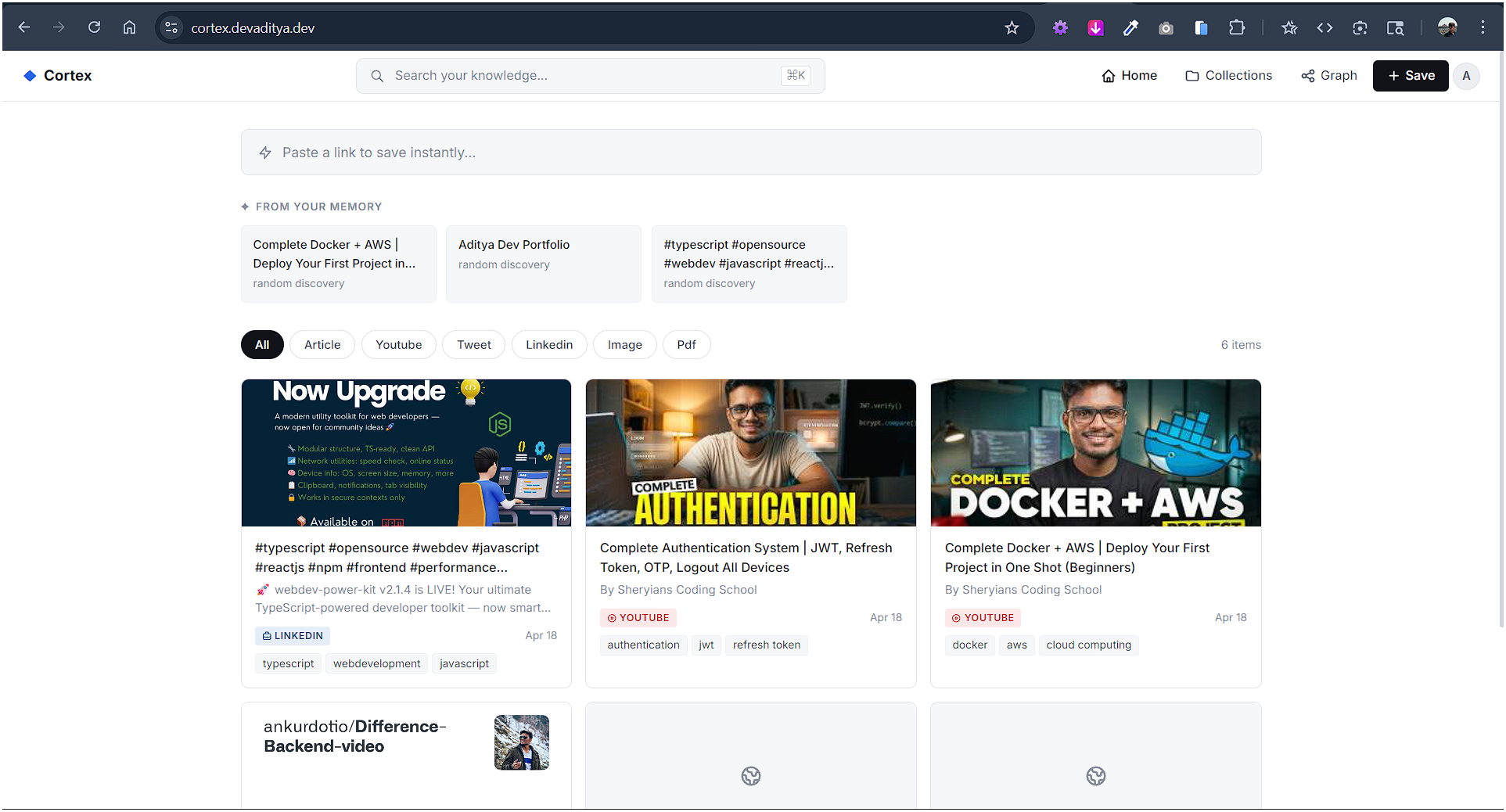The width and height of the screenshot is (1506, 812).
Task: Click the screen capture toolbar icon
Action: tap(1360, 28)
